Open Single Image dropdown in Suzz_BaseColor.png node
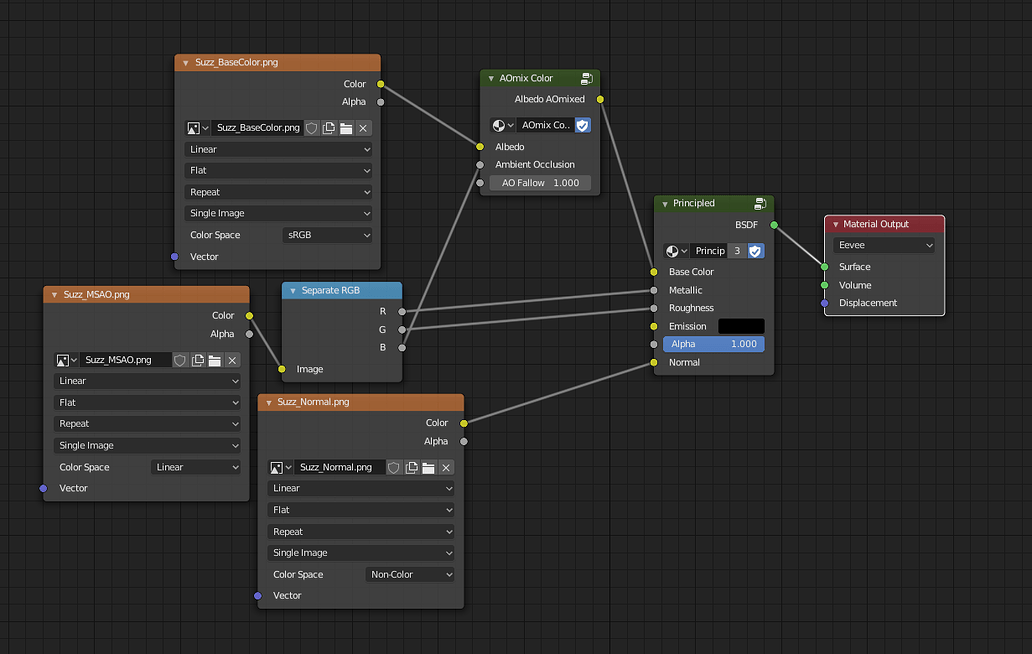The width and height of the screenshot is (1032, 654). tap(278, 213)
